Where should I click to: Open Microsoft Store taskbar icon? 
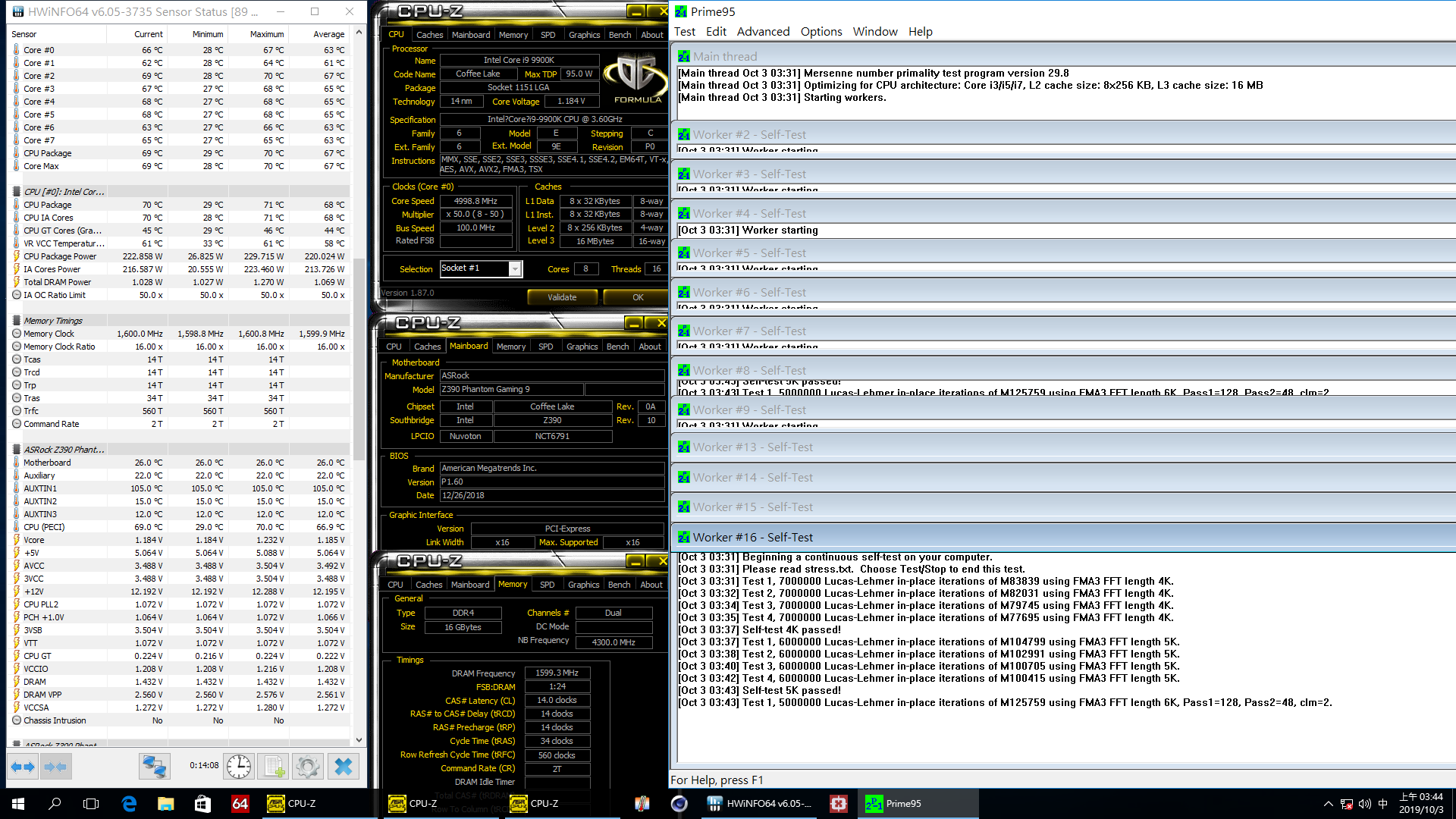[202, 804]
